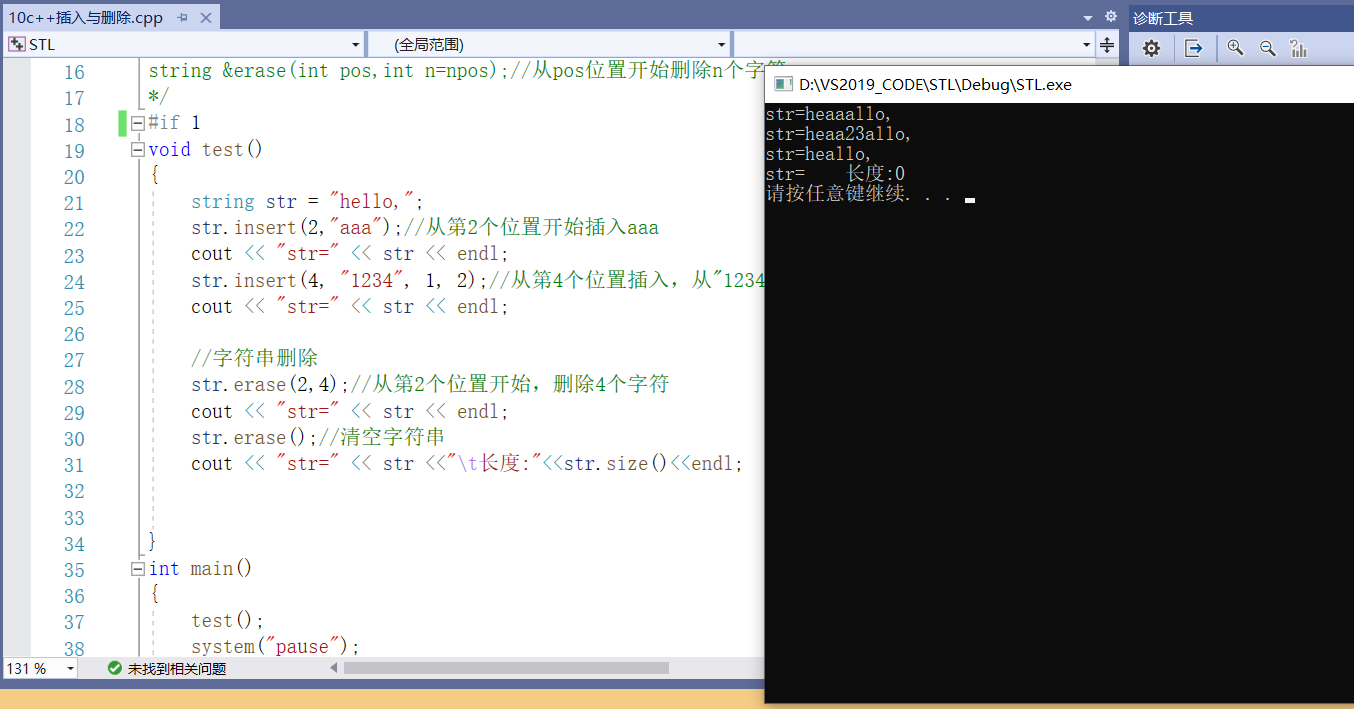1354x709 pixels.
Task: Click the green change marker on line 18
Action: click(x=122, y=123)
